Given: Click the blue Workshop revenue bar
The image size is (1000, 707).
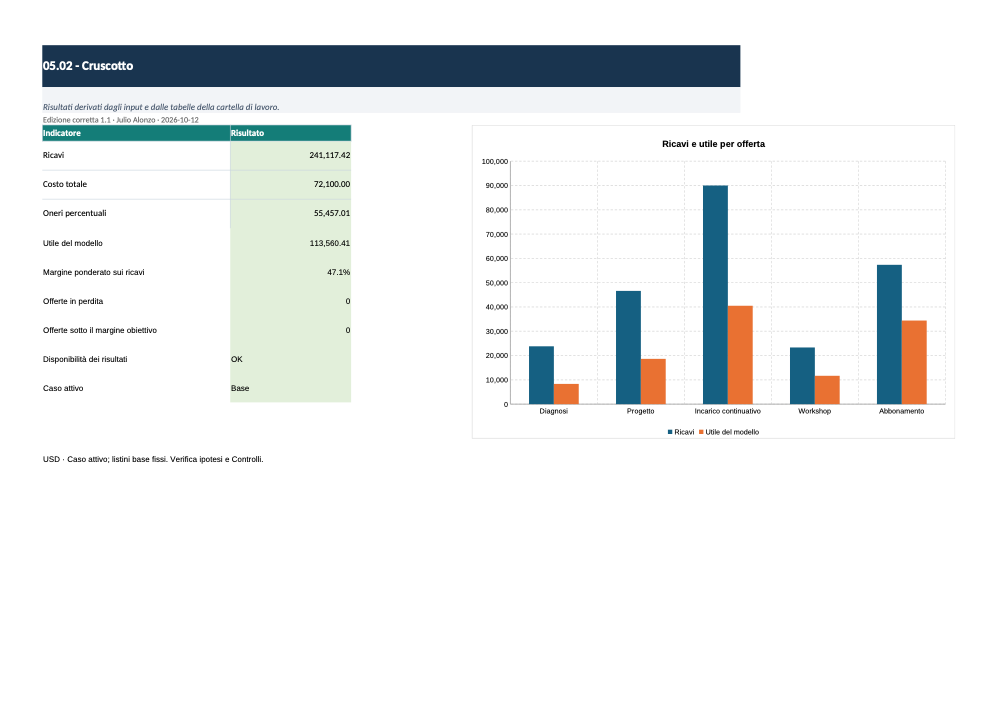Looking at the screenshot, I should (802, 375).
